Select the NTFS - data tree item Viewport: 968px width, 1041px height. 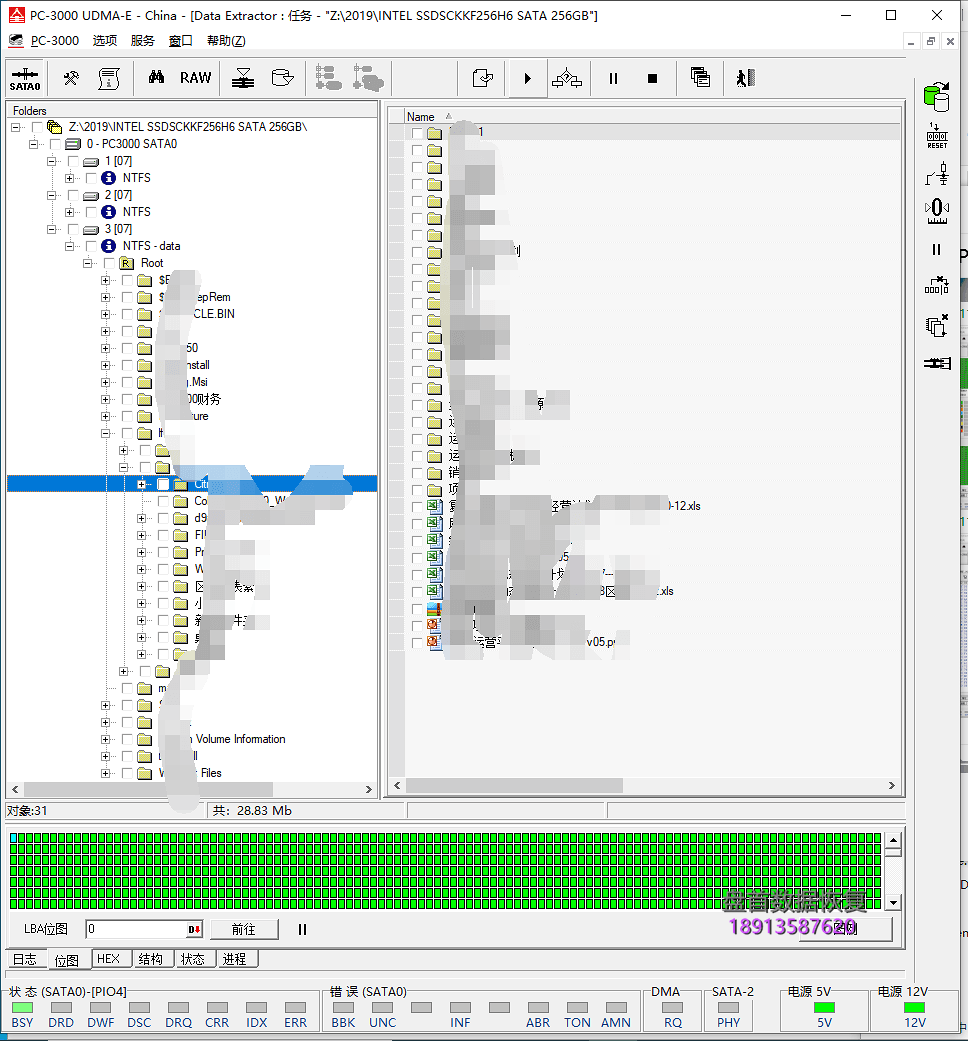click(x=151, y=246)
